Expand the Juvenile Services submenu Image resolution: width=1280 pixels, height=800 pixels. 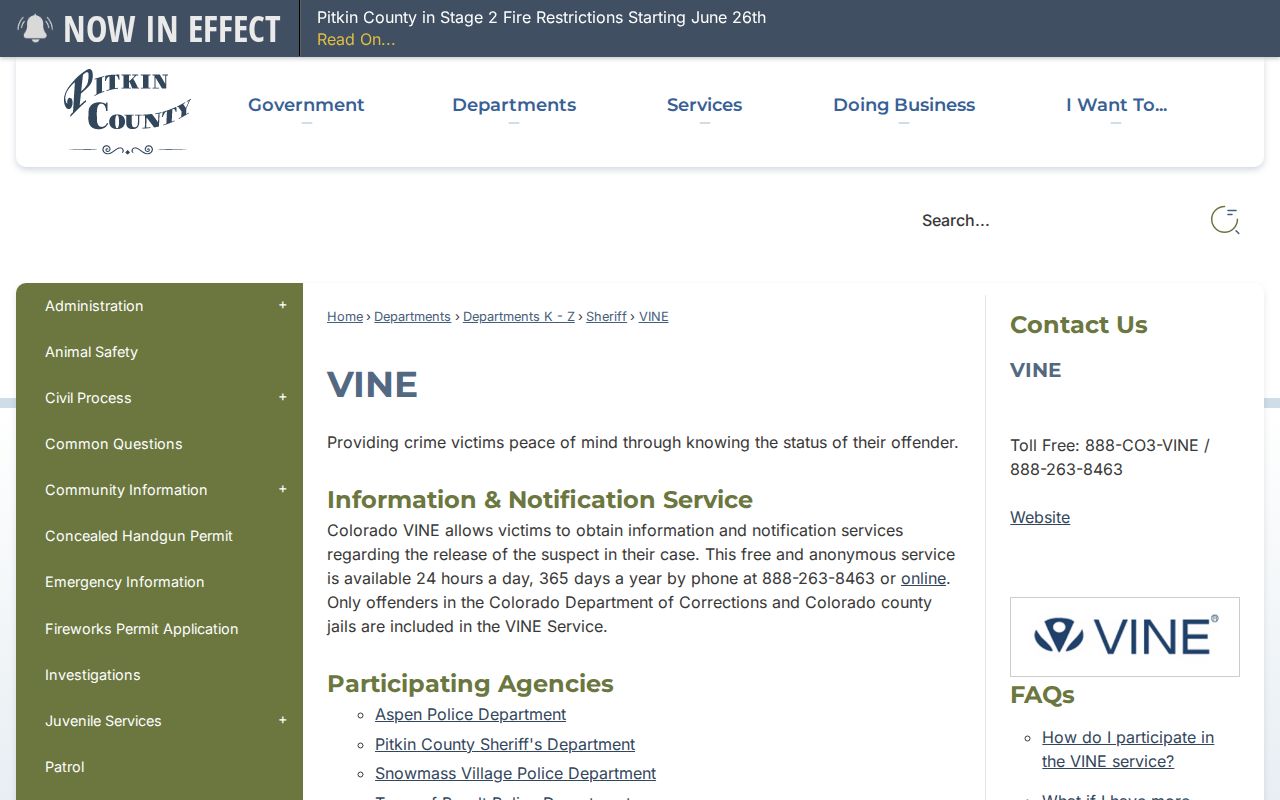point(283,721)
